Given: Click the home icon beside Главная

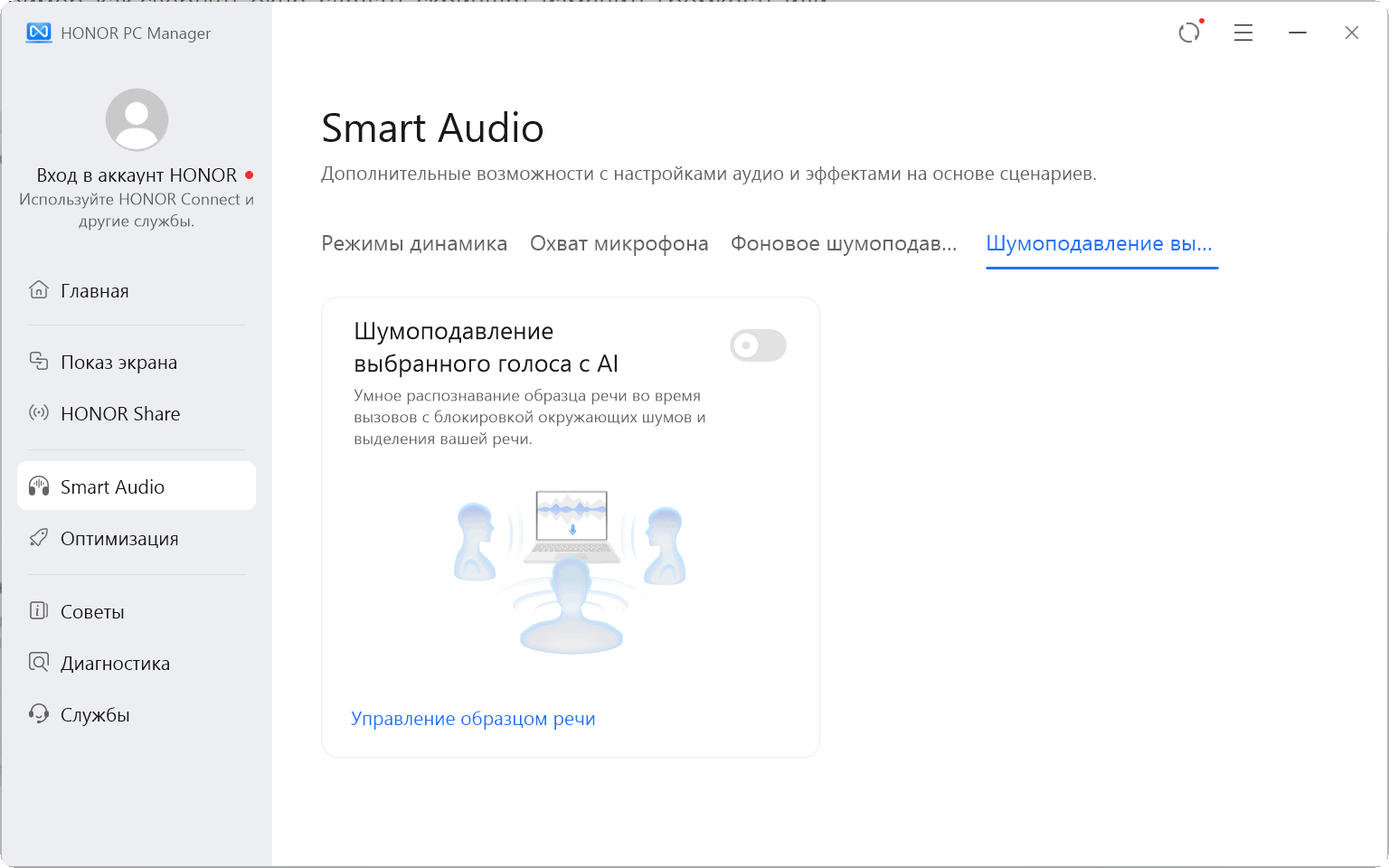Looking at the screenshot, I should (39, 290).
